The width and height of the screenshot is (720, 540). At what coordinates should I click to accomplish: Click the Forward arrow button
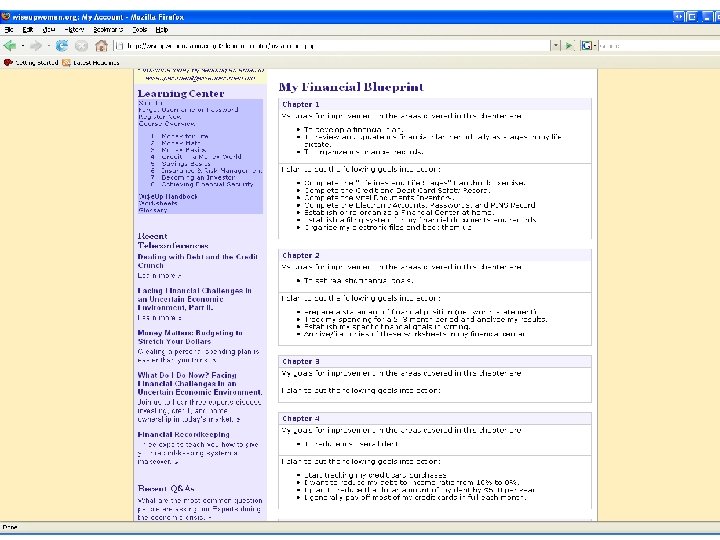pyautogui.click(x=36, y=45)
